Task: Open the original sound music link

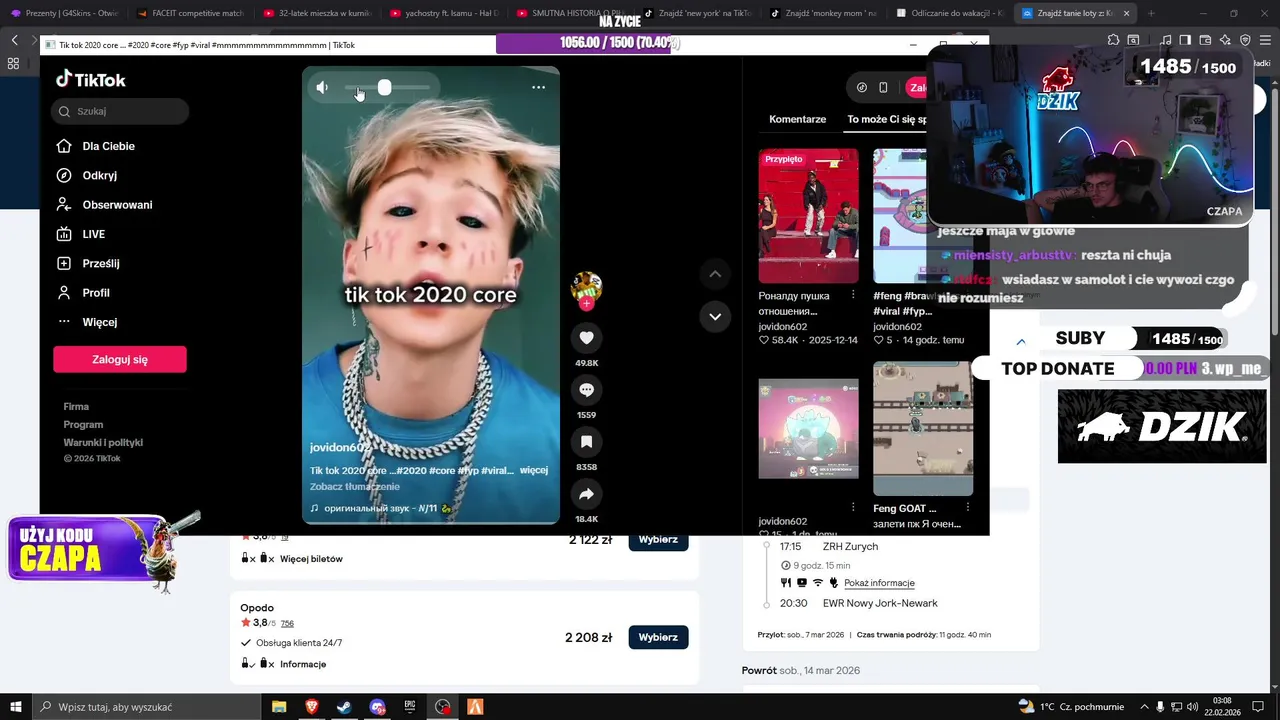Action: coord(381,508)
